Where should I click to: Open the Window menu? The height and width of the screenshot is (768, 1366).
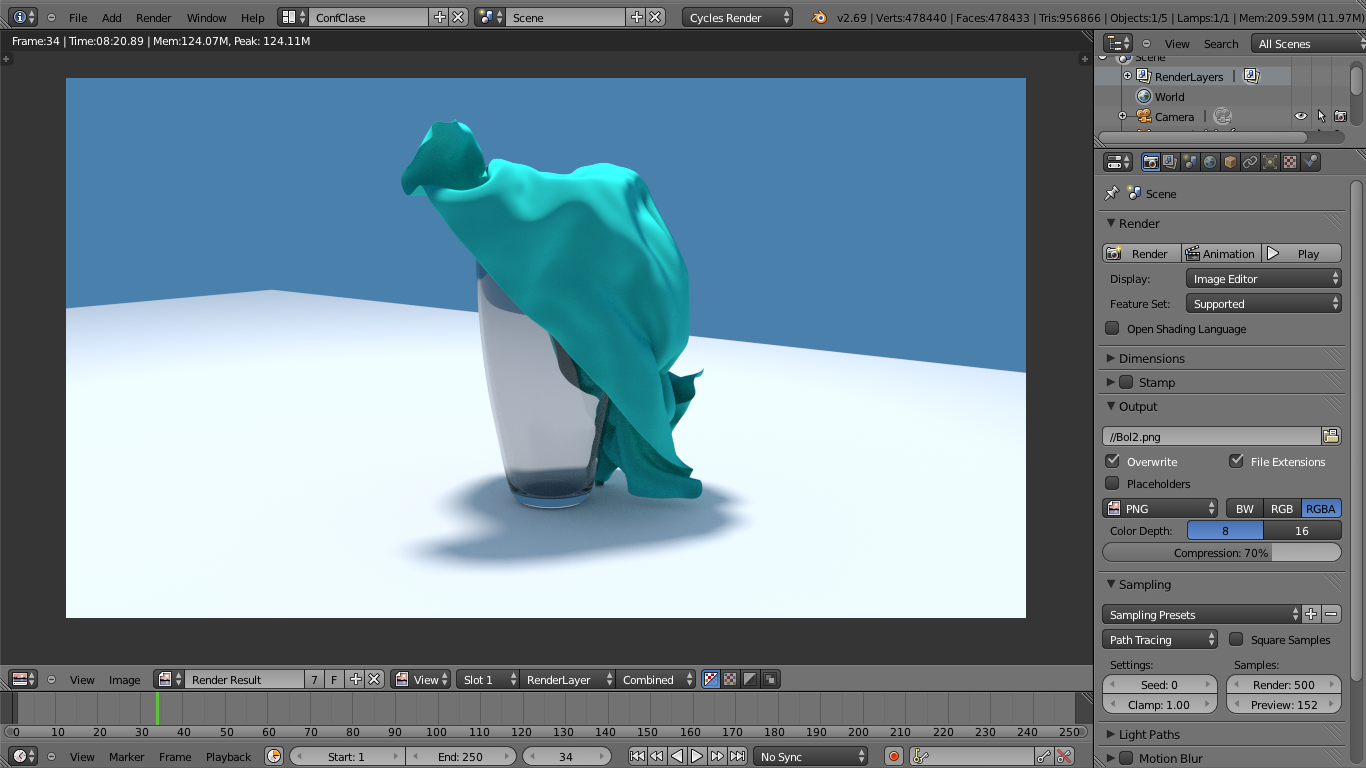coord(206,17)
